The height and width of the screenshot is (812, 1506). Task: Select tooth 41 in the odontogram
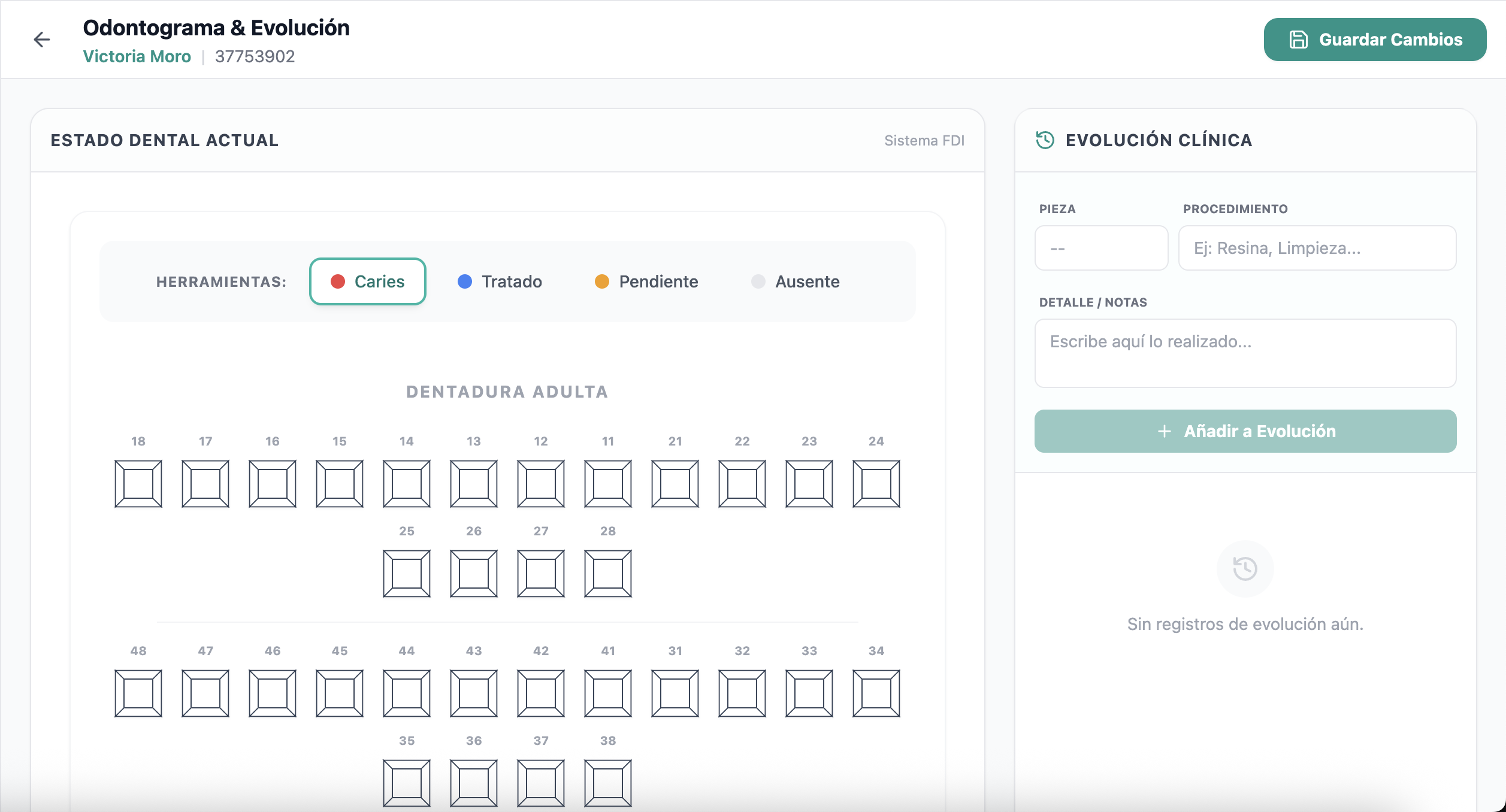[608, 693]
